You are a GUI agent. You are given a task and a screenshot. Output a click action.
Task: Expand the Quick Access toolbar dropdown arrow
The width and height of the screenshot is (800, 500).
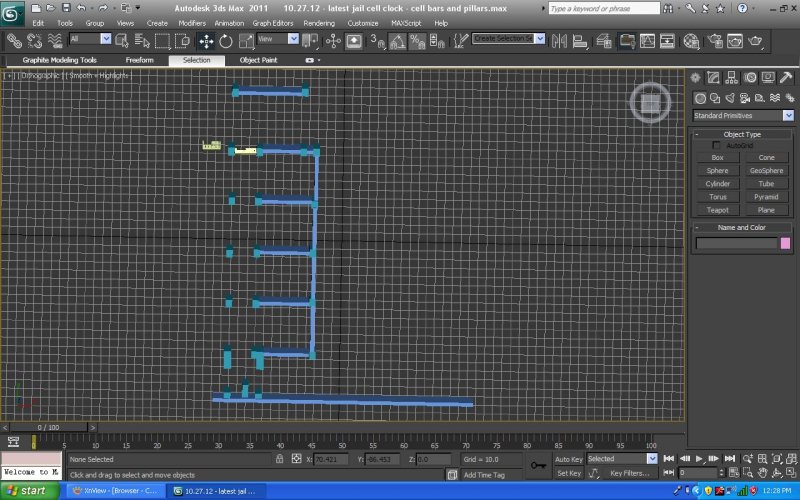pyautogui.click(x=138, y=8)
